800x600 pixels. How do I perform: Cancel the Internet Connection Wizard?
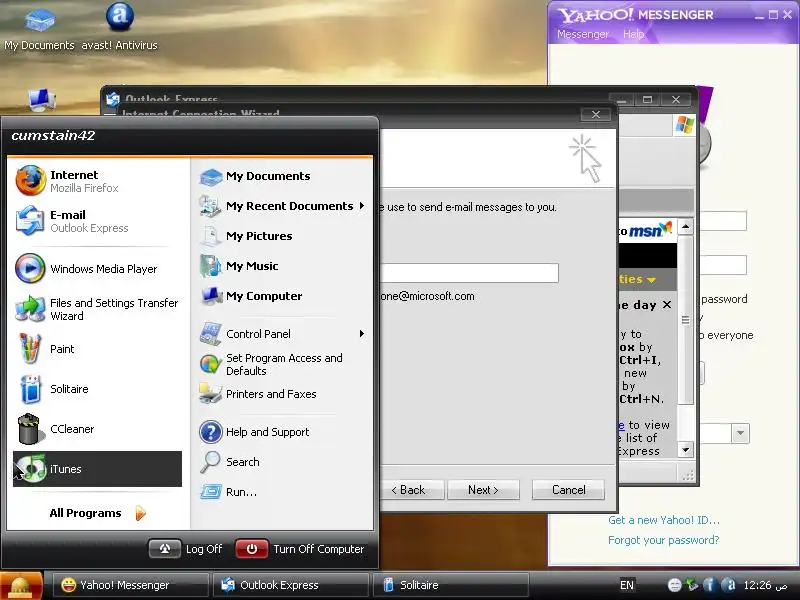pos(568,490)
